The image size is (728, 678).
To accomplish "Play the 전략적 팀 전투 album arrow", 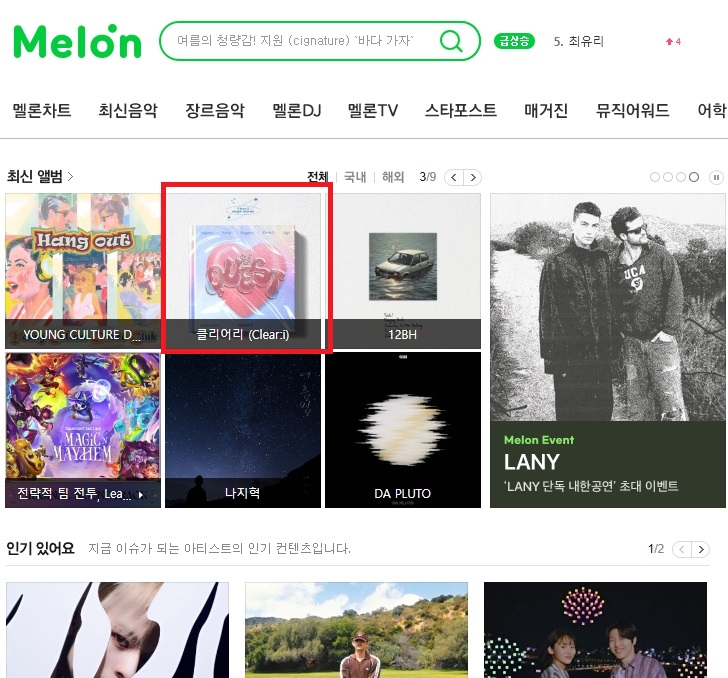I will (141, 495).
